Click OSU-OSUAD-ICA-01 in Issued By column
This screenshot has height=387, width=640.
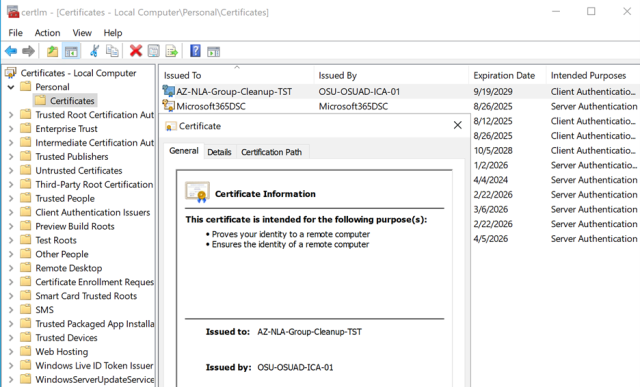(359, 91)
